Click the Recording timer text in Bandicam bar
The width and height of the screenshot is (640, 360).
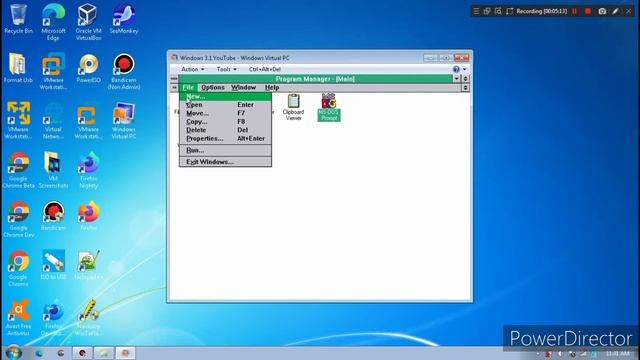point(542,11)
